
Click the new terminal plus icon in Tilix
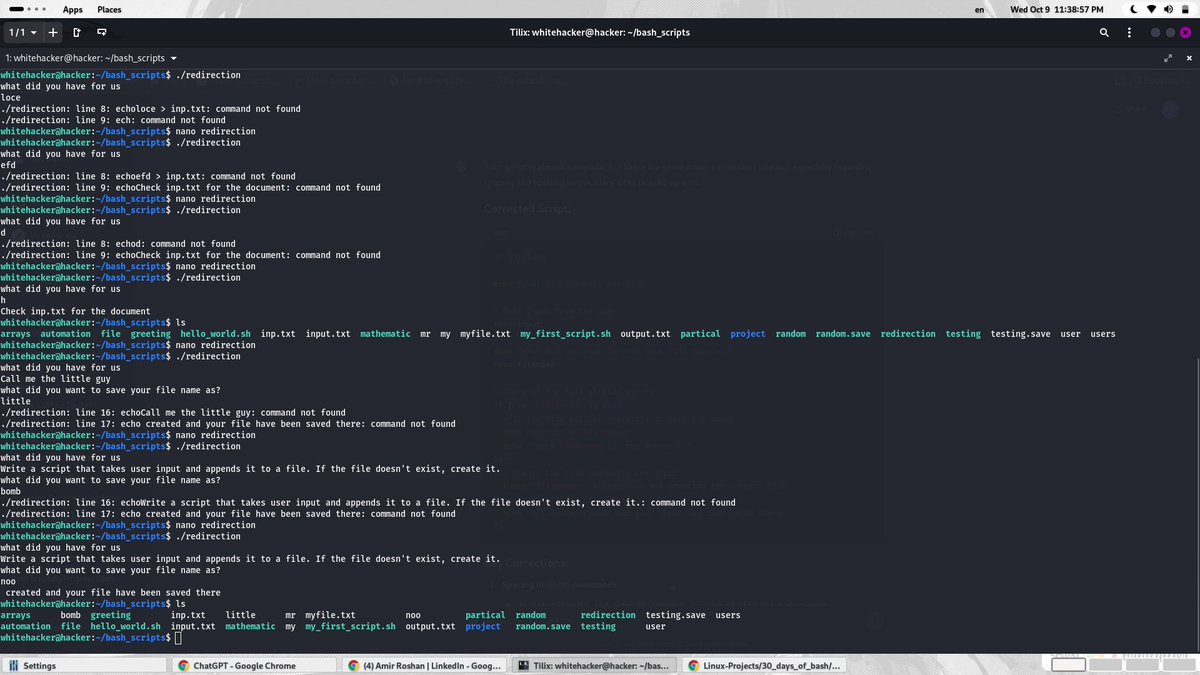[x=53, y=32]
